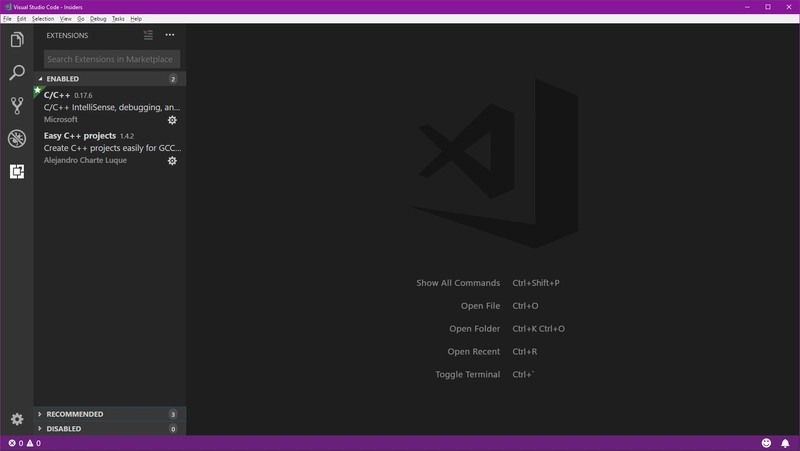Click in Search Extensions in Marketplace field
This screenshot has width=800, height=451.
tap(110, 59)
